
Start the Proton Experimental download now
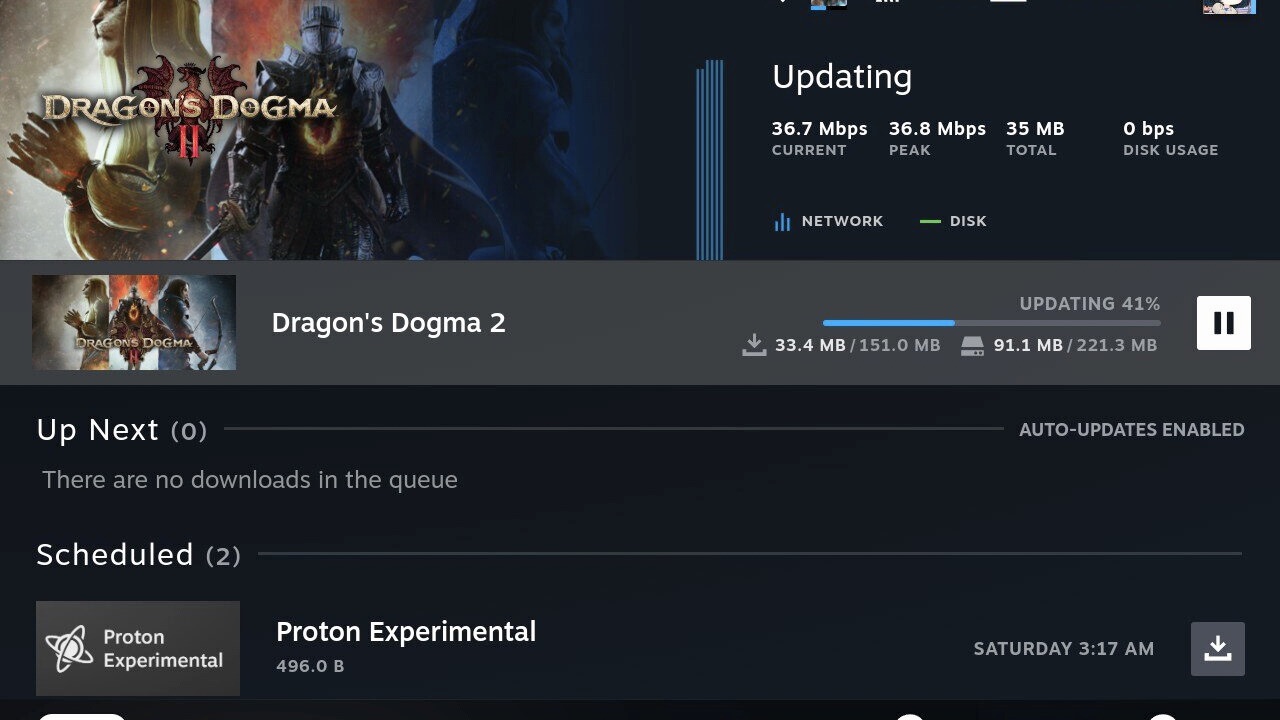click(x=1218, y=649)
